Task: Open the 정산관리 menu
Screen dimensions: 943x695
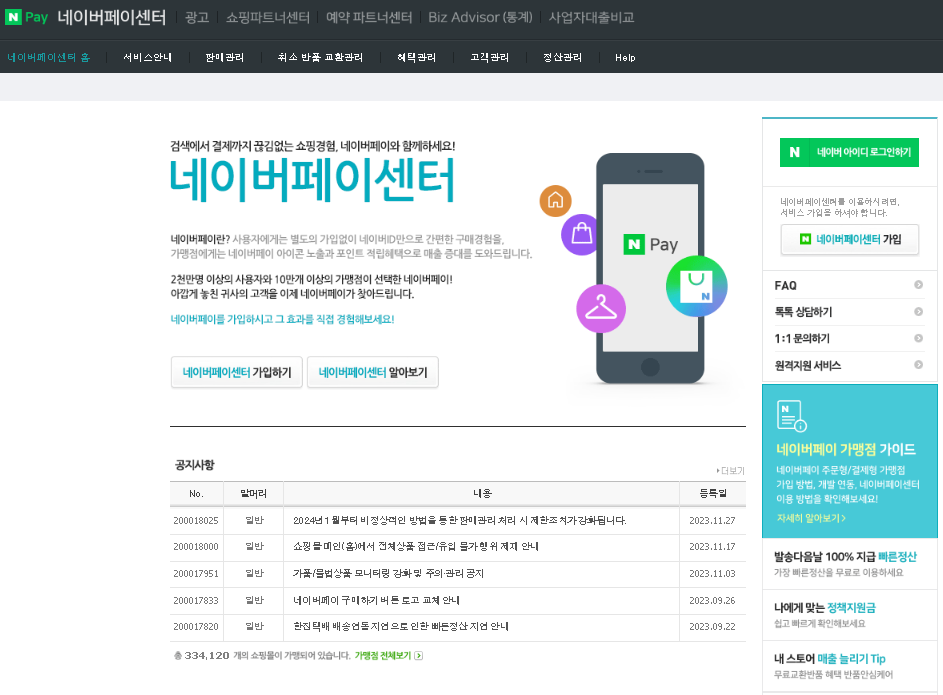Action: pyautogui.click(x=562, y=57)
